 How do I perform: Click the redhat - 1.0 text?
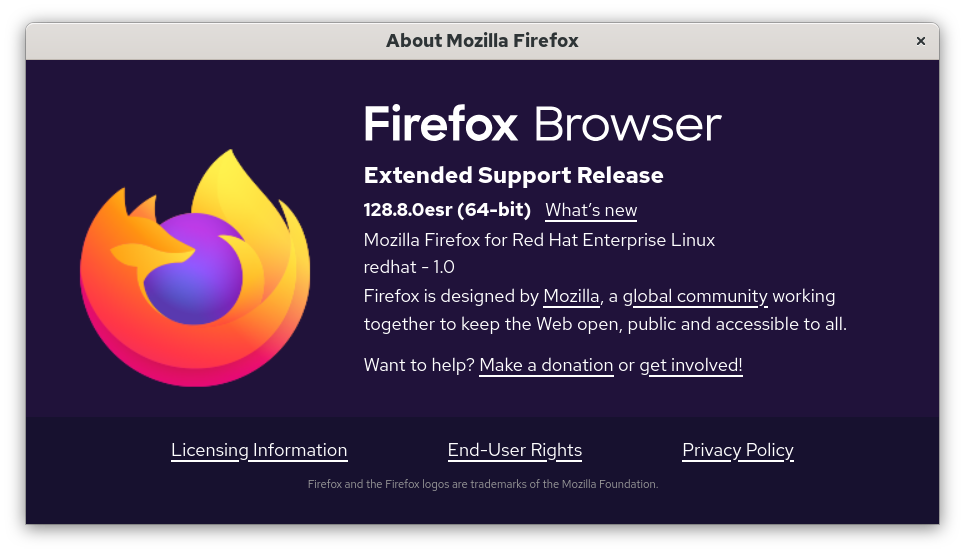pyautogui.click(x=409, y=267)
